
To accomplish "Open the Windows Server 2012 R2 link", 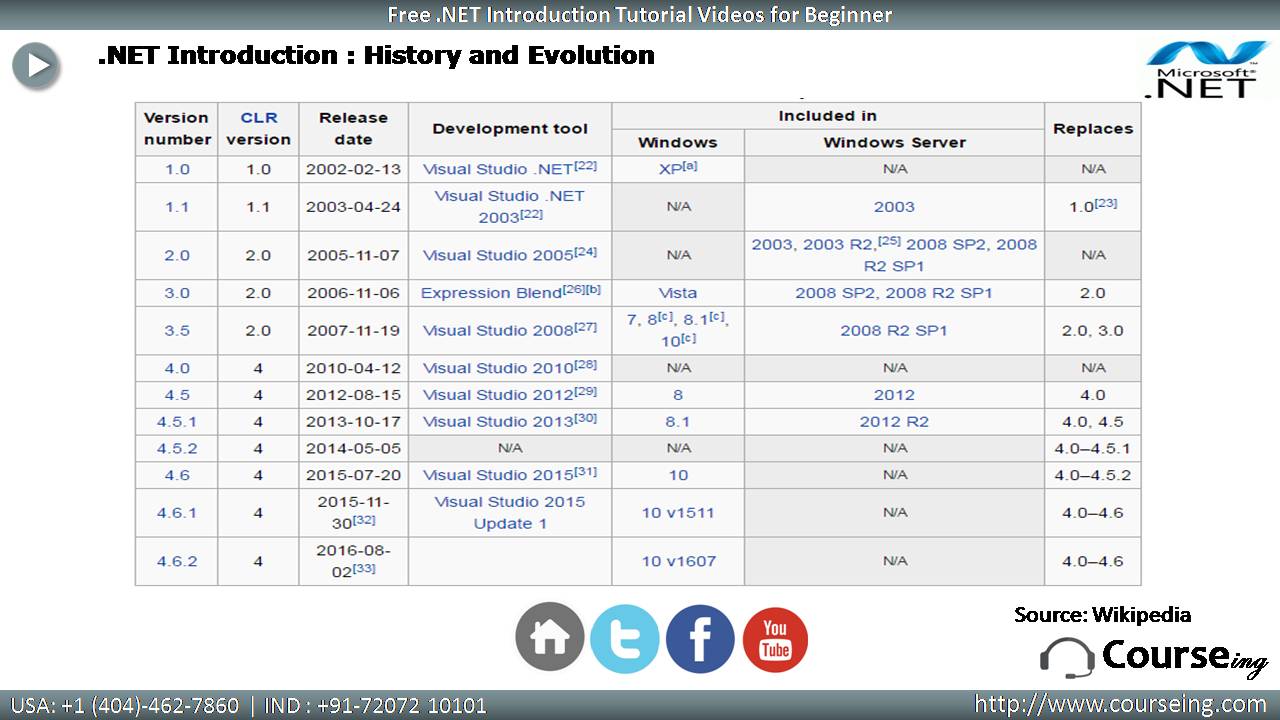I will pyautogui.click(x=894, y=422).
